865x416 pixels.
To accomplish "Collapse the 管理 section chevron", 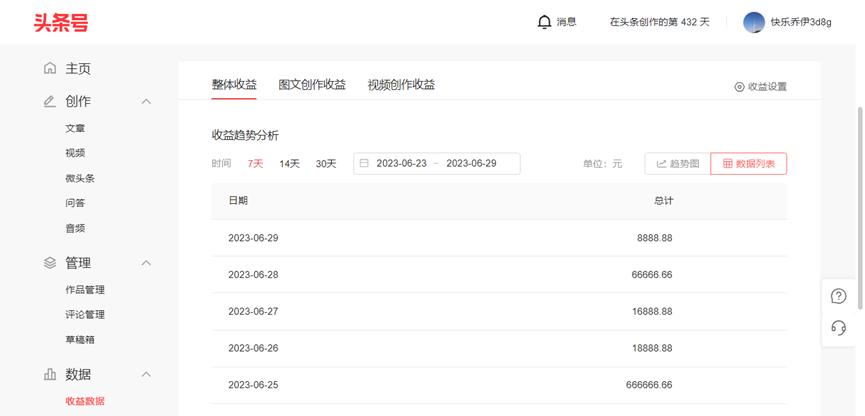I will pyautogui.click(x=146, y=263).
